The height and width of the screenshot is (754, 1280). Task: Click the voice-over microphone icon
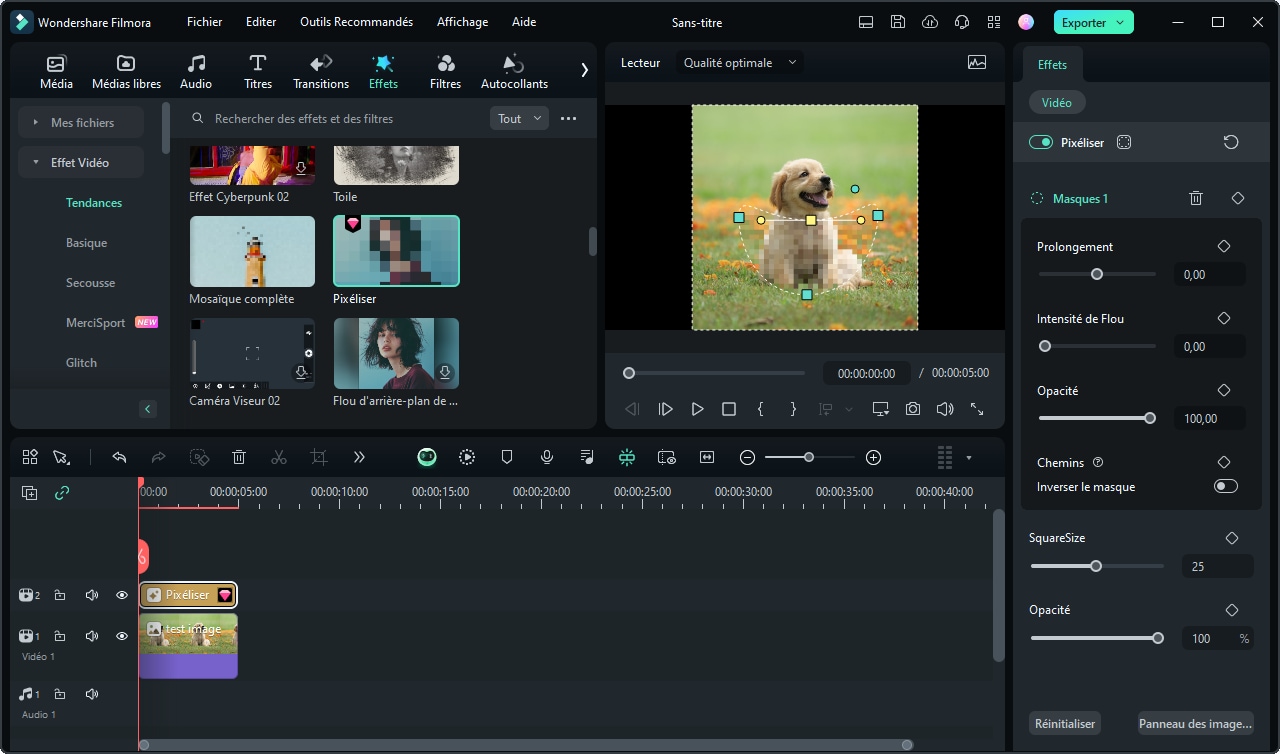(x=547, y=457)
